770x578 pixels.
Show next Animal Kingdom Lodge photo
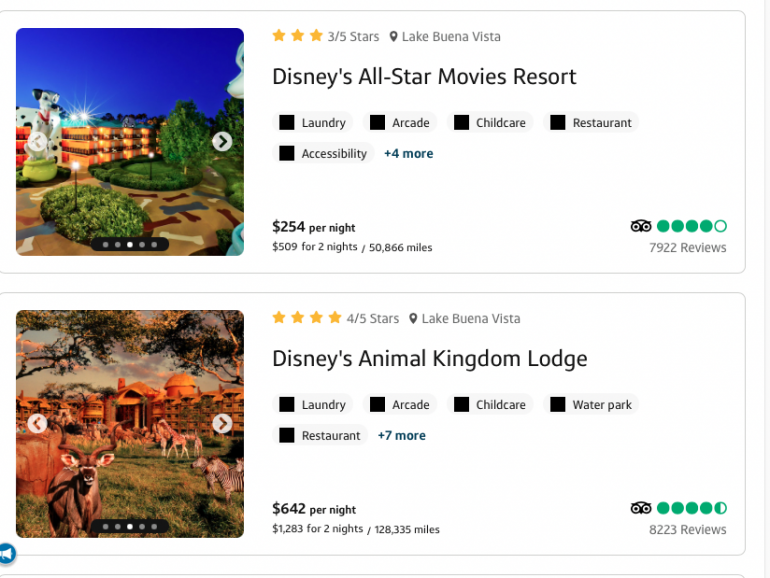coord(222,424)
